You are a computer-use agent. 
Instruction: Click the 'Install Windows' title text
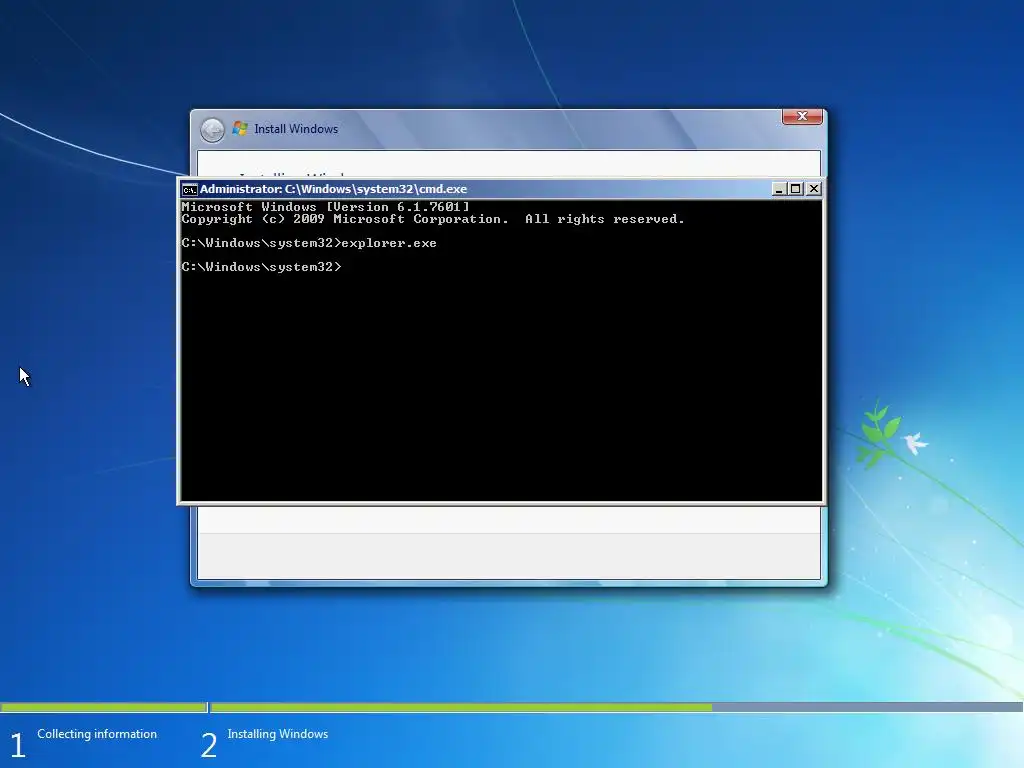coord(296,129)
